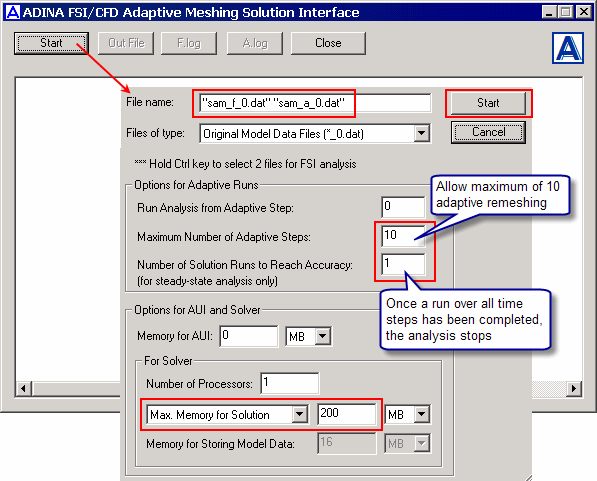This screenshot has width=597, height=481.
Task: Open the Max. Memory for Solution dropdown
Action: (300, 414)
